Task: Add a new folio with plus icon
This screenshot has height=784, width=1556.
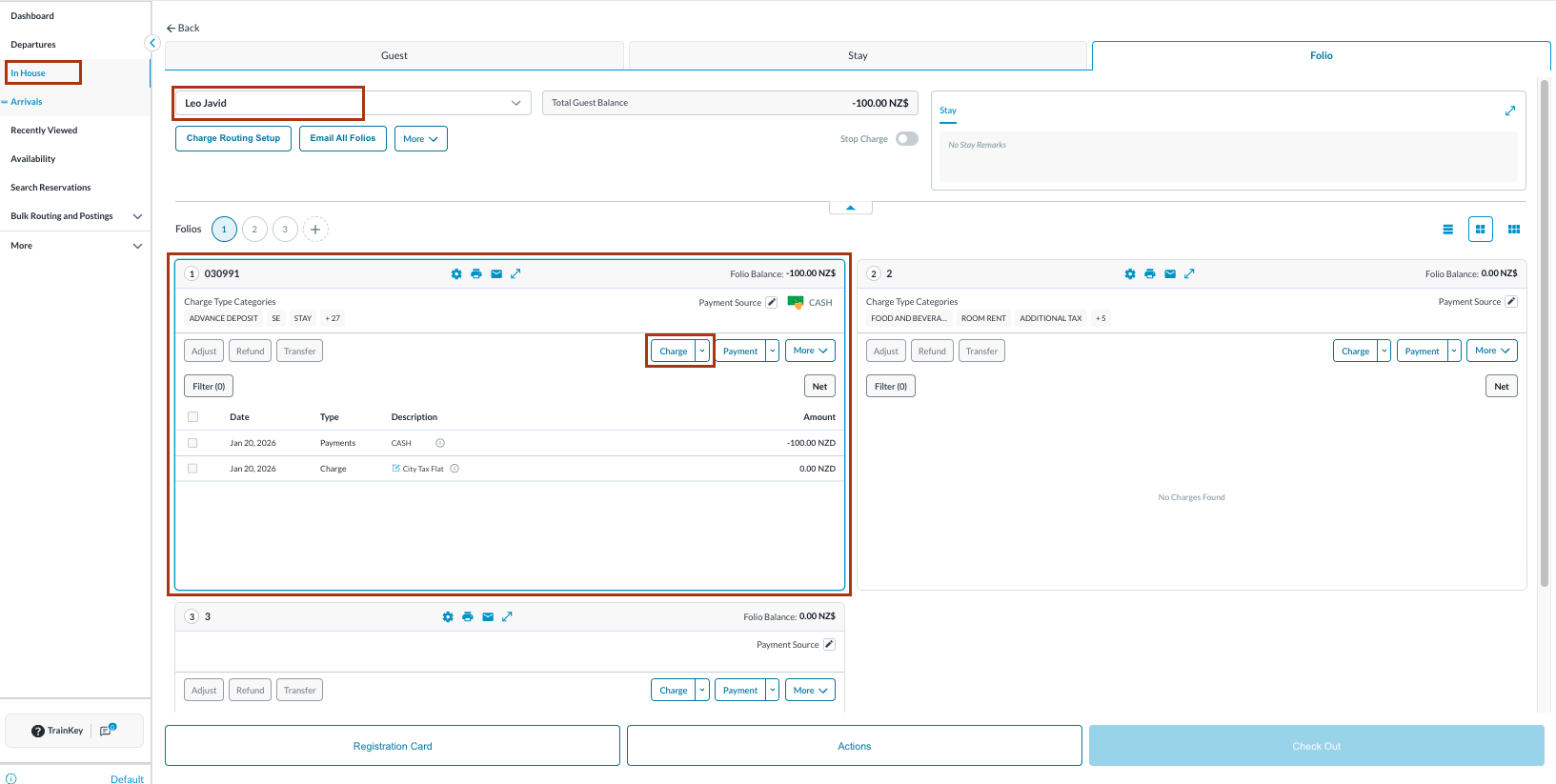Action: click(x=315, y=230)
